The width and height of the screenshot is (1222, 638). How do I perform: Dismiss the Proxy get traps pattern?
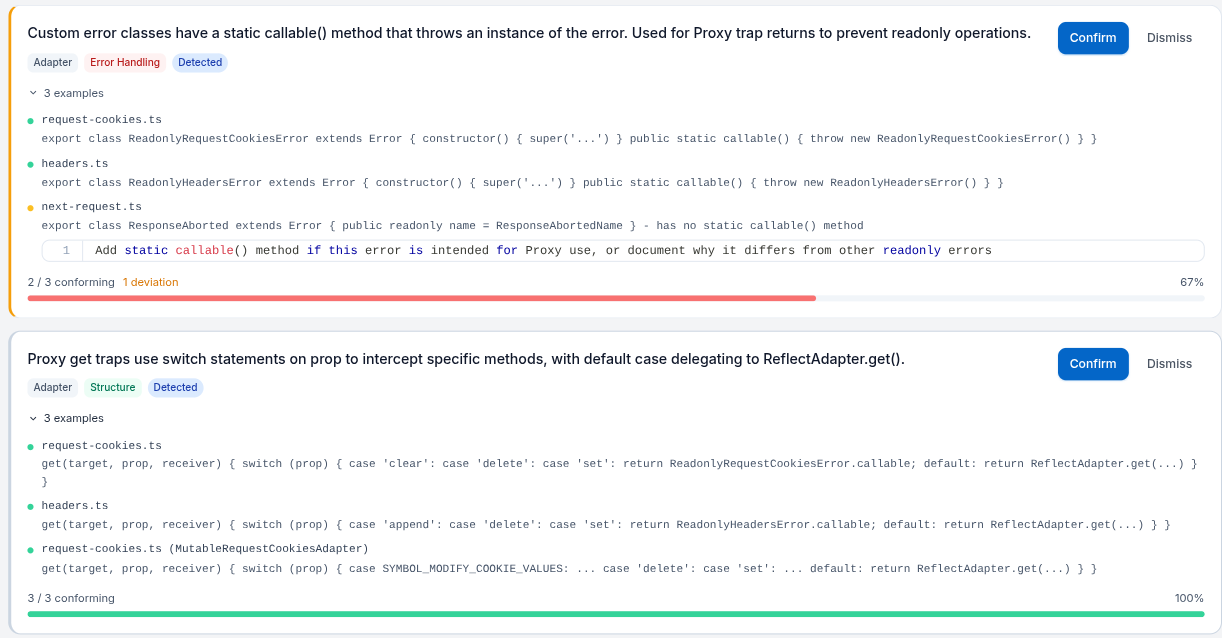point(1169,364)
